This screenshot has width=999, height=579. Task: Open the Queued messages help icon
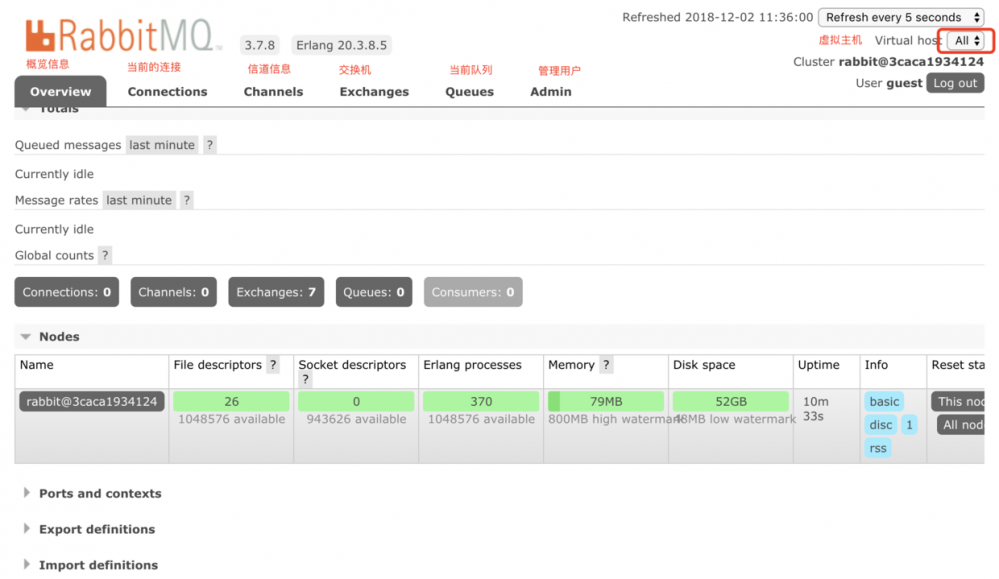point(208,144)
